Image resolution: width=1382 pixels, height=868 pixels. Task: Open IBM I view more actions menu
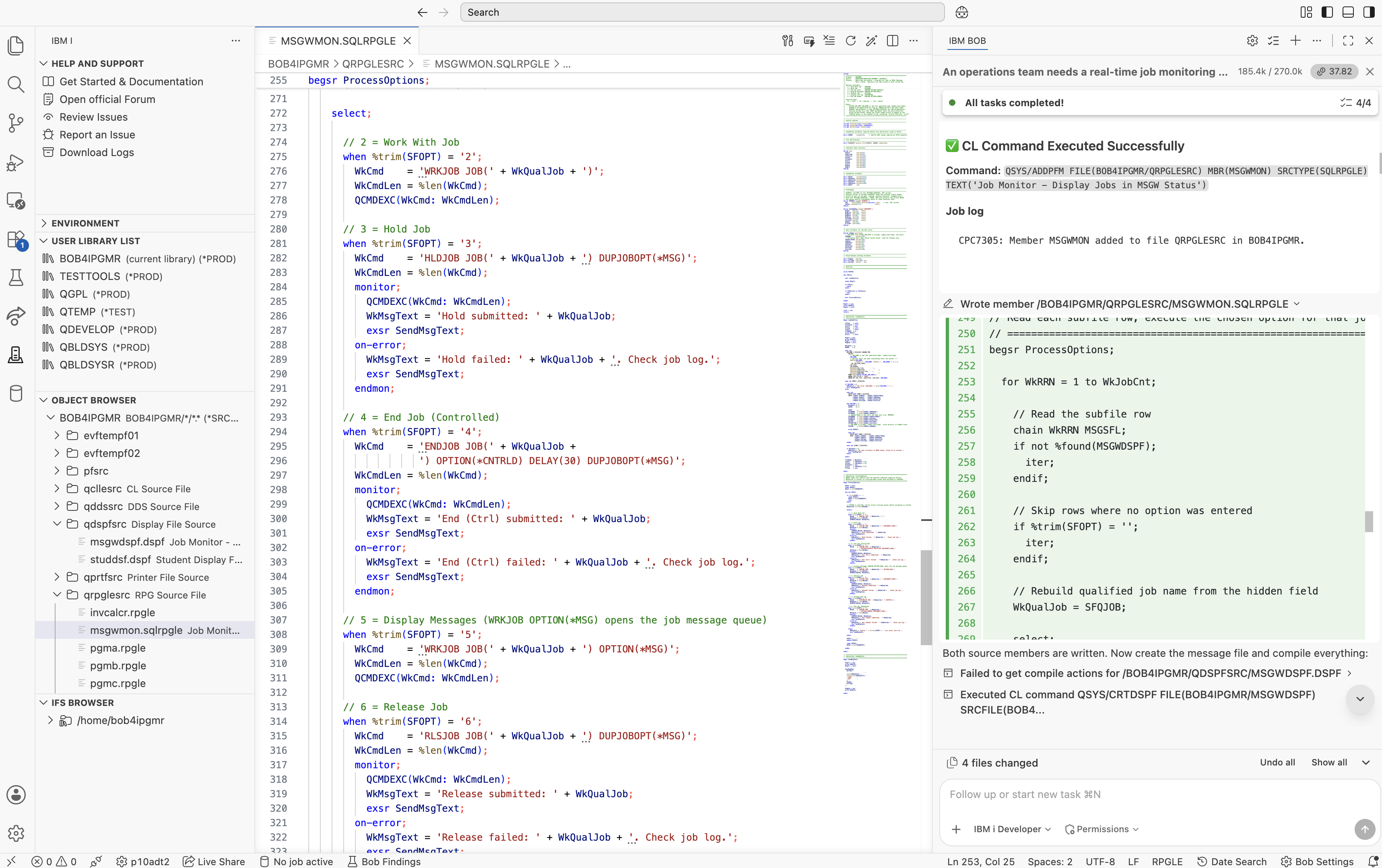pyautogui.click(x=235, y=41)
